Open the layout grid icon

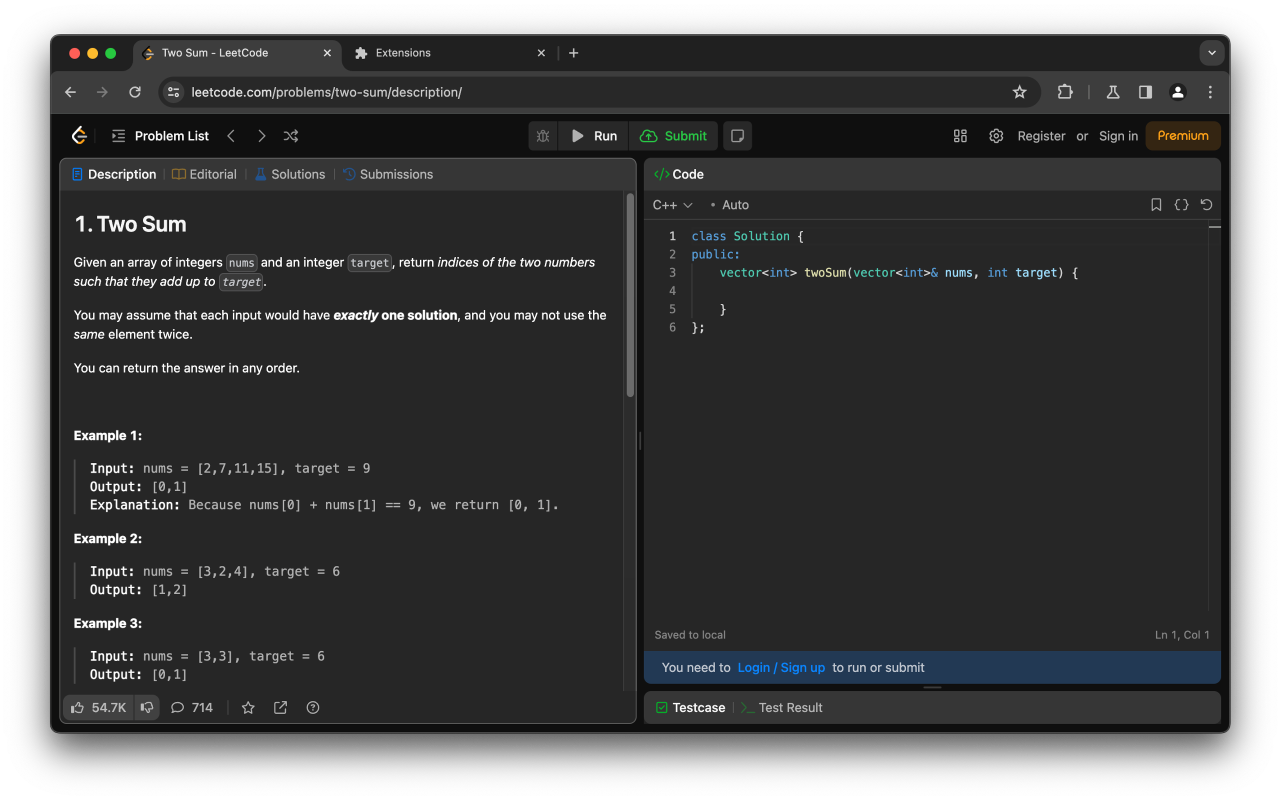(960, 136)
